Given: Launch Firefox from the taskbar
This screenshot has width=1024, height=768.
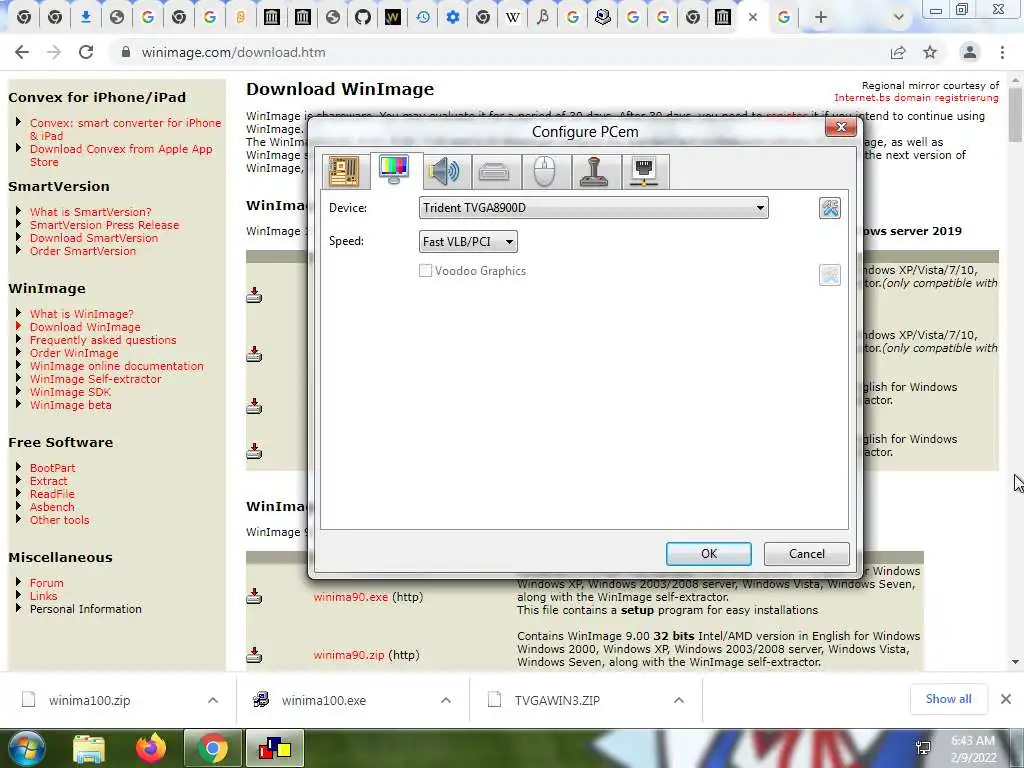Looking at the screenshot, I should click(x=151, y=748).
